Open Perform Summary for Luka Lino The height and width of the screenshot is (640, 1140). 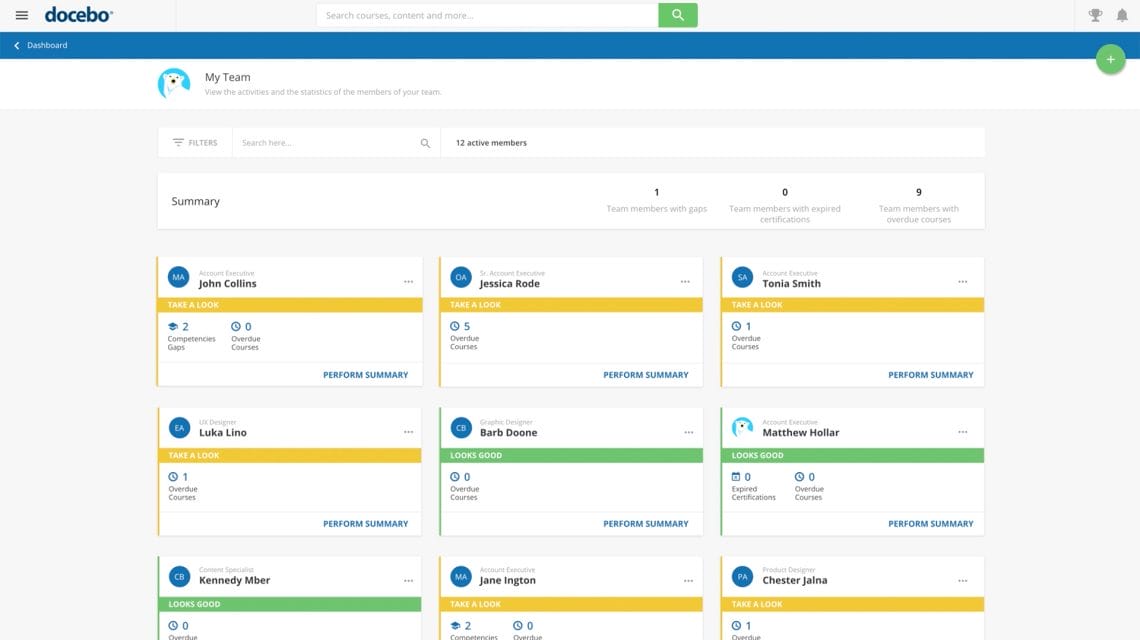click(366, 524)
